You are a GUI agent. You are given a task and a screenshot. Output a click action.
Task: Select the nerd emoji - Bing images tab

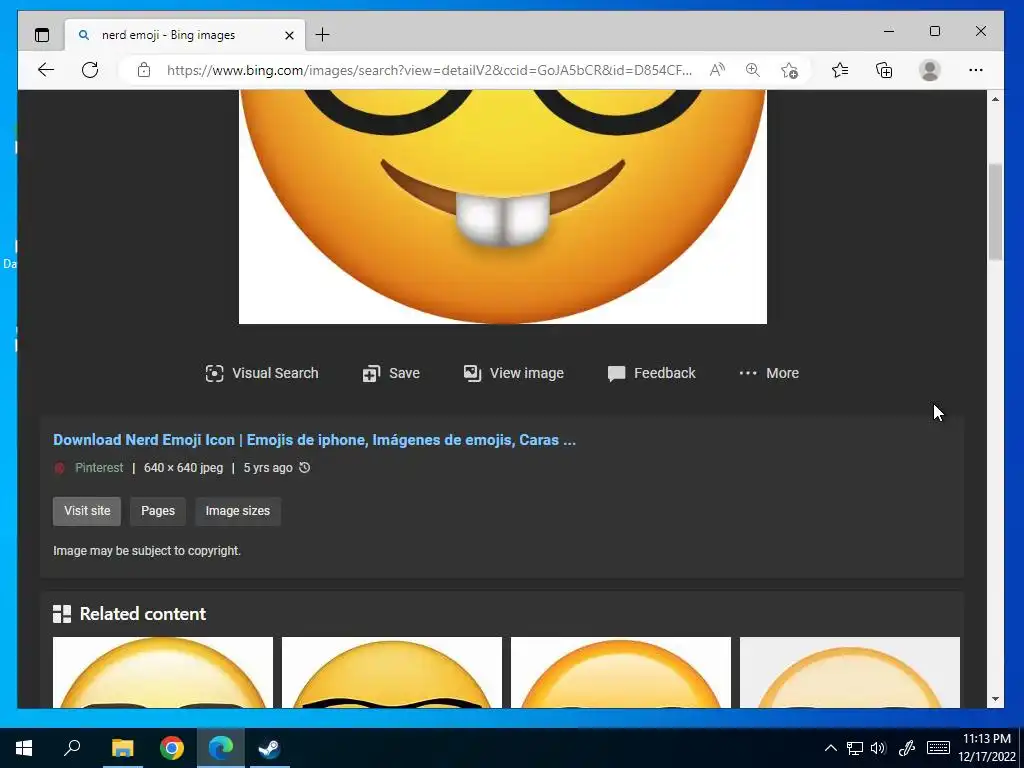pyautogui.click(x=185, y=35)
